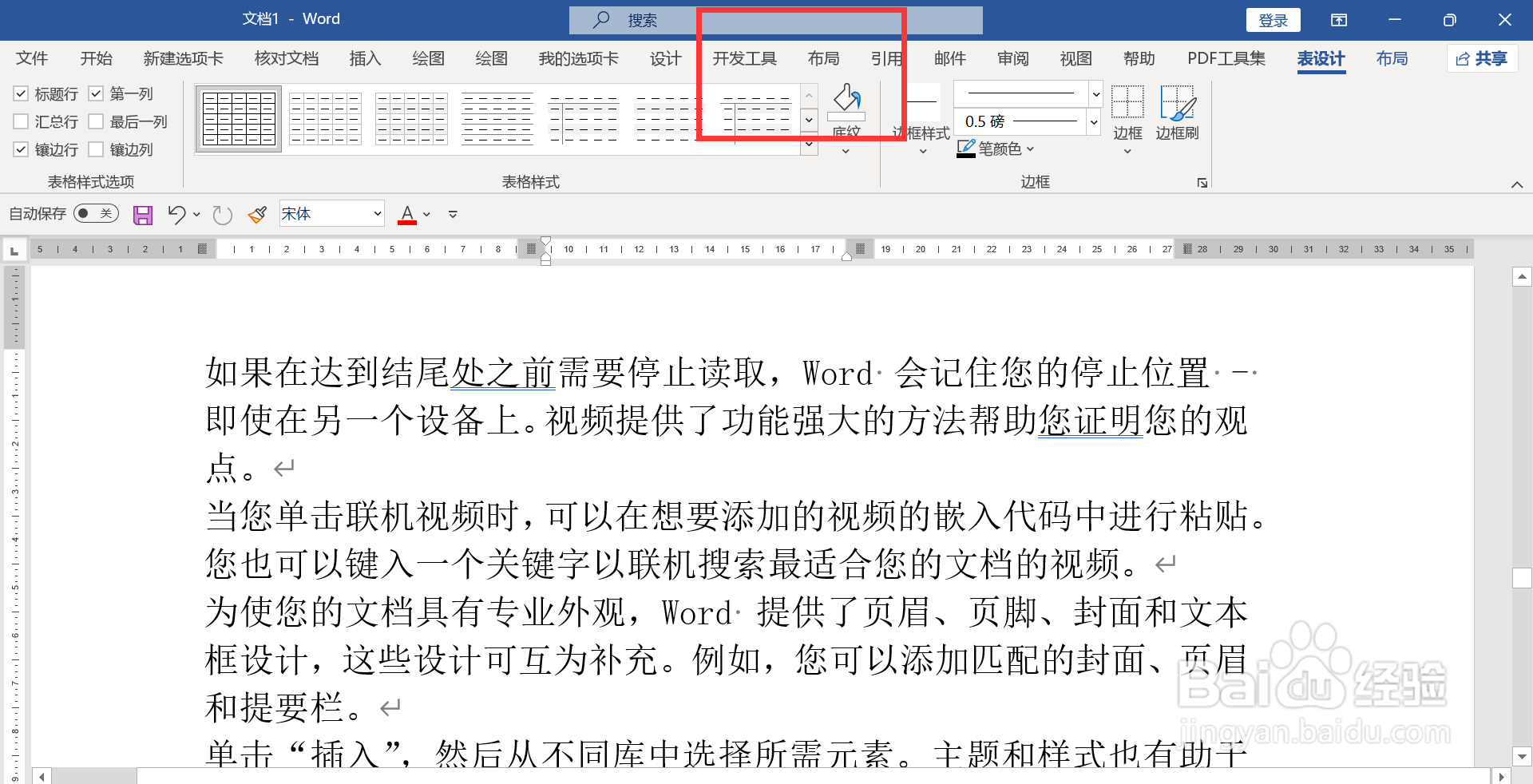Open the pen color icon

(x=966, y=148)
